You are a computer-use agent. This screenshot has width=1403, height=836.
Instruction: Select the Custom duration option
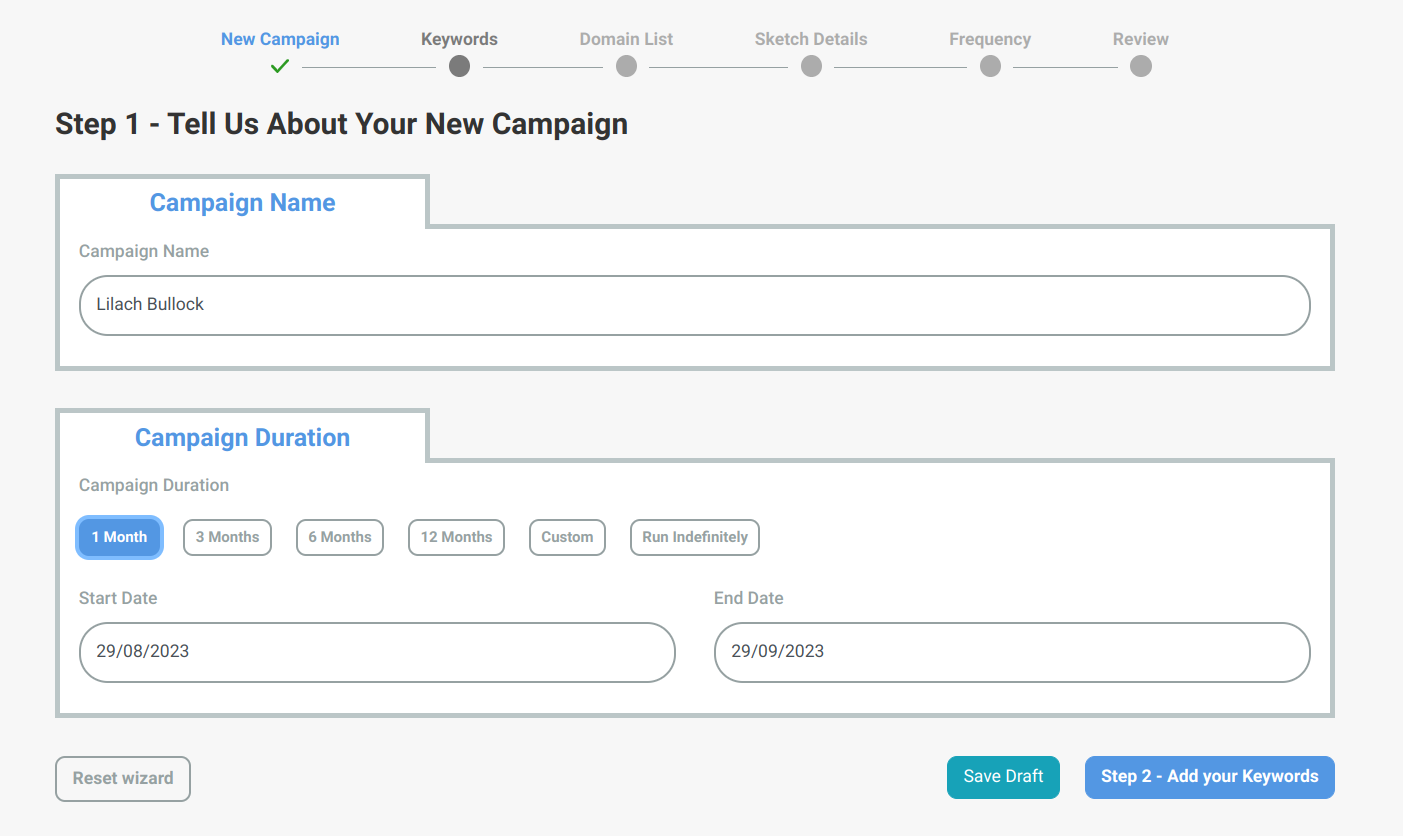click(x=567, y=537)
